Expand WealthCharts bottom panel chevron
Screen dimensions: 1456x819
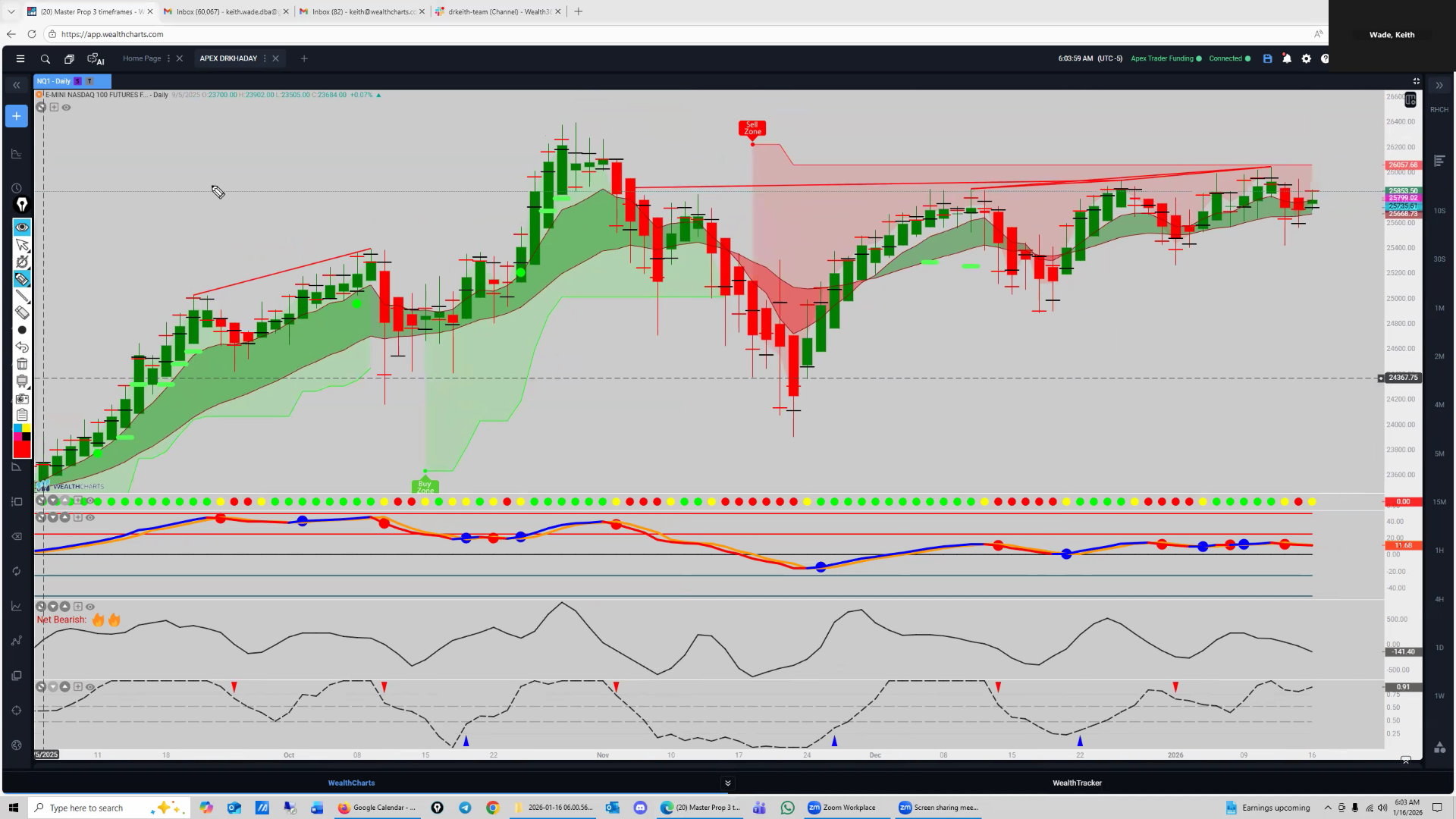coord(727,783)
